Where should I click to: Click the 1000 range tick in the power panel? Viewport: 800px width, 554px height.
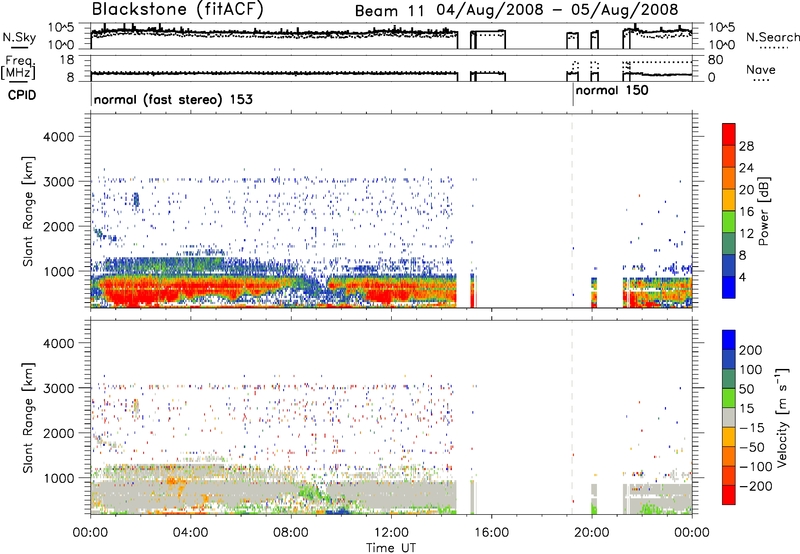58,271
